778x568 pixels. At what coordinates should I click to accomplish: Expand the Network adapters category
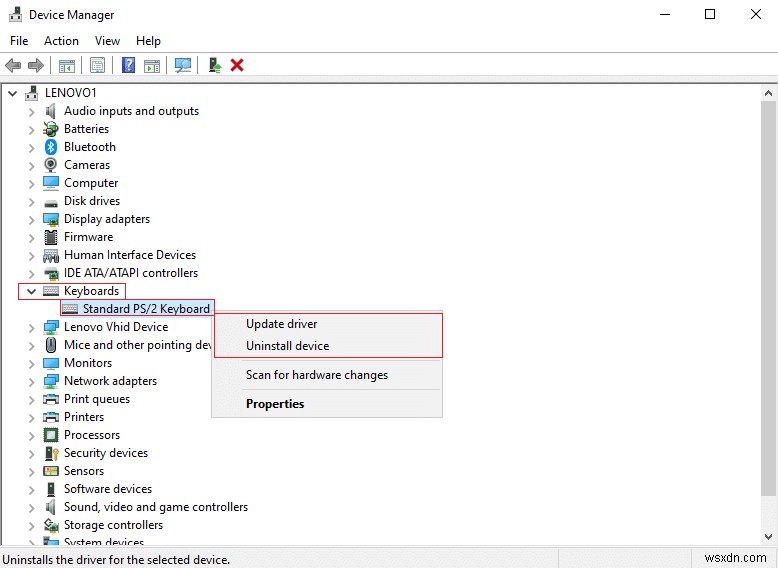(x=31, y=381)
